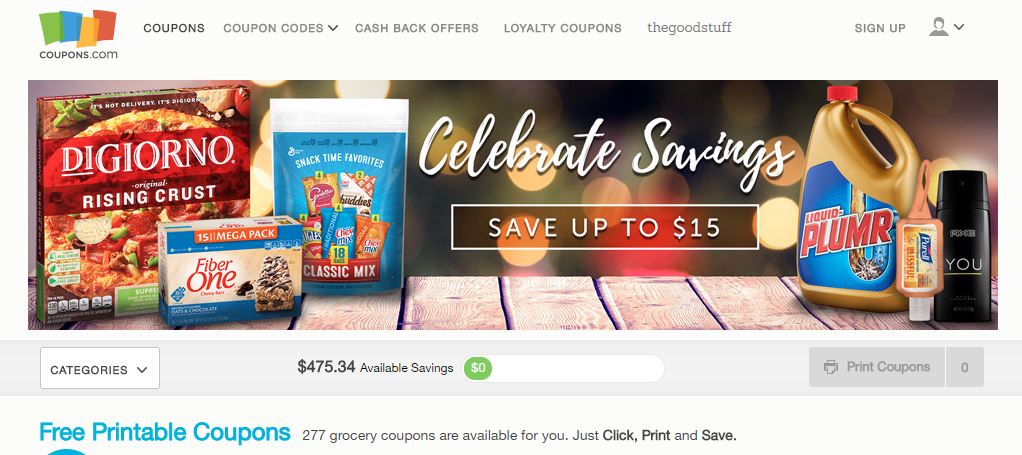Open the Coupon Codes dropdown menu
This screenshot has height=455, width=1022.
pos(280,28)
